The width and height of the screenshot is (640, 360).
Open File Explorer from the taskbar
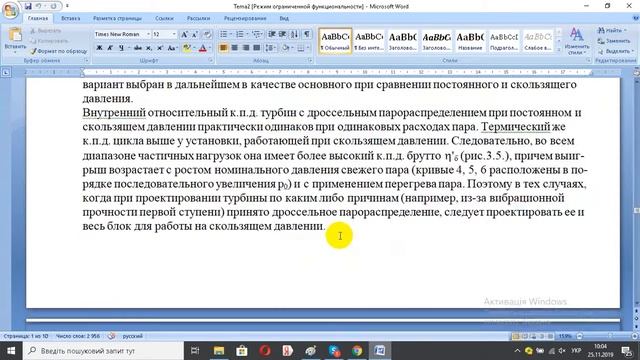[x=219, y=351]
